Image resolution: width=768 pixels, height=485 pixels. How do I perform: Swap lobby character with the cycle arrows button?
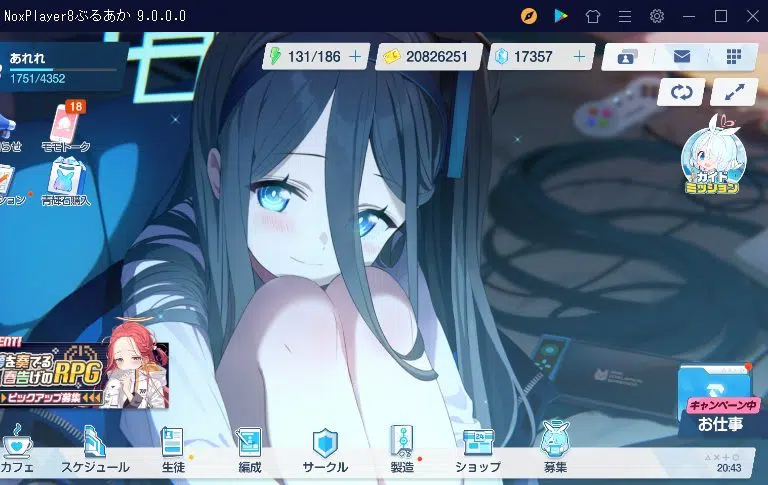682,92
